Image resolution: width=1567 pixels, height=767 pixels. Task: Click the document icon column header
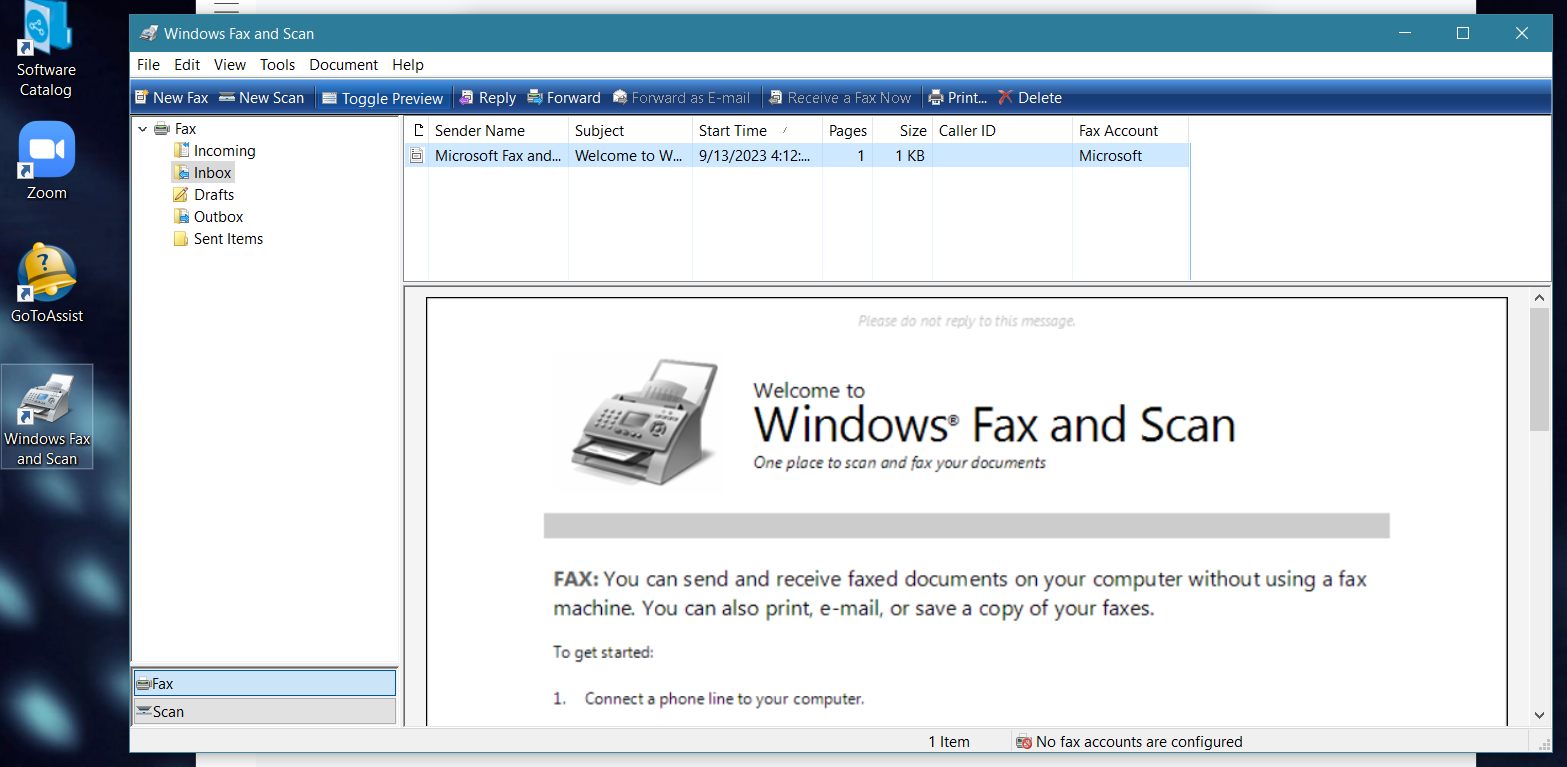[417, 131]
